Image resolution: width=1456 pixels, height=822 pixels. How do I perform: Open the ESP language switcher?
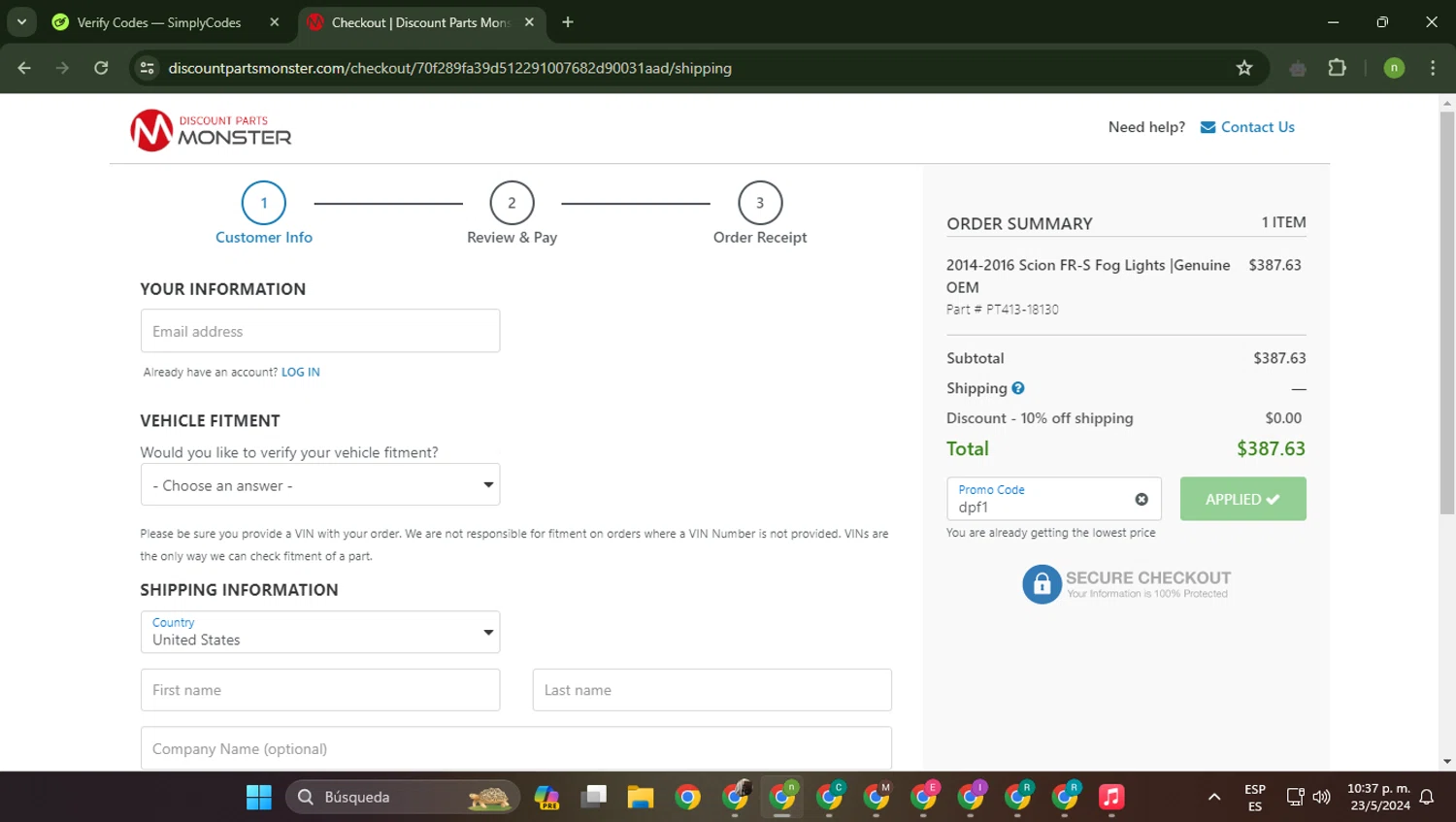1255,798
